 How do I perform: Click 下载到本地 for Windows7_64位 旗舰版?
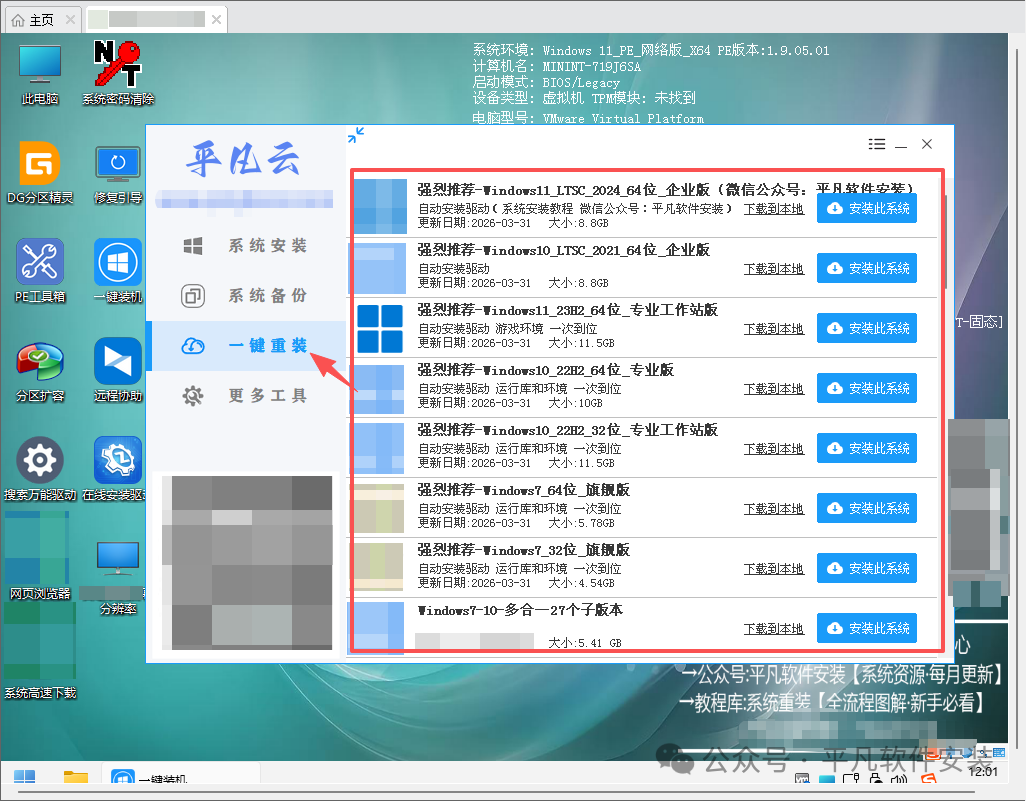pos(773,509)
